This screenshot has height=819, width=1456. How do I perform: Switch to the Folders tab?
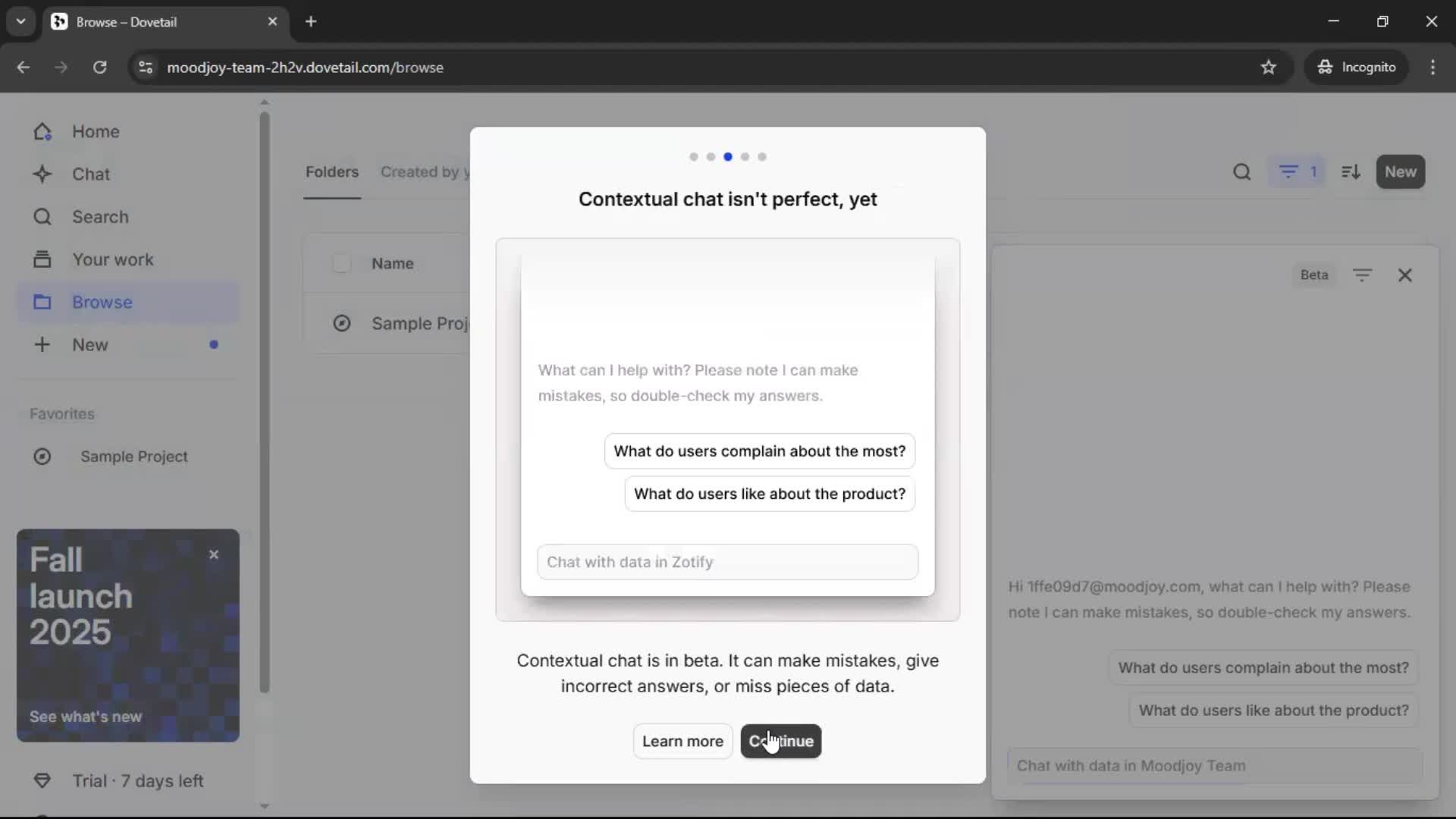tap(331, 172)
